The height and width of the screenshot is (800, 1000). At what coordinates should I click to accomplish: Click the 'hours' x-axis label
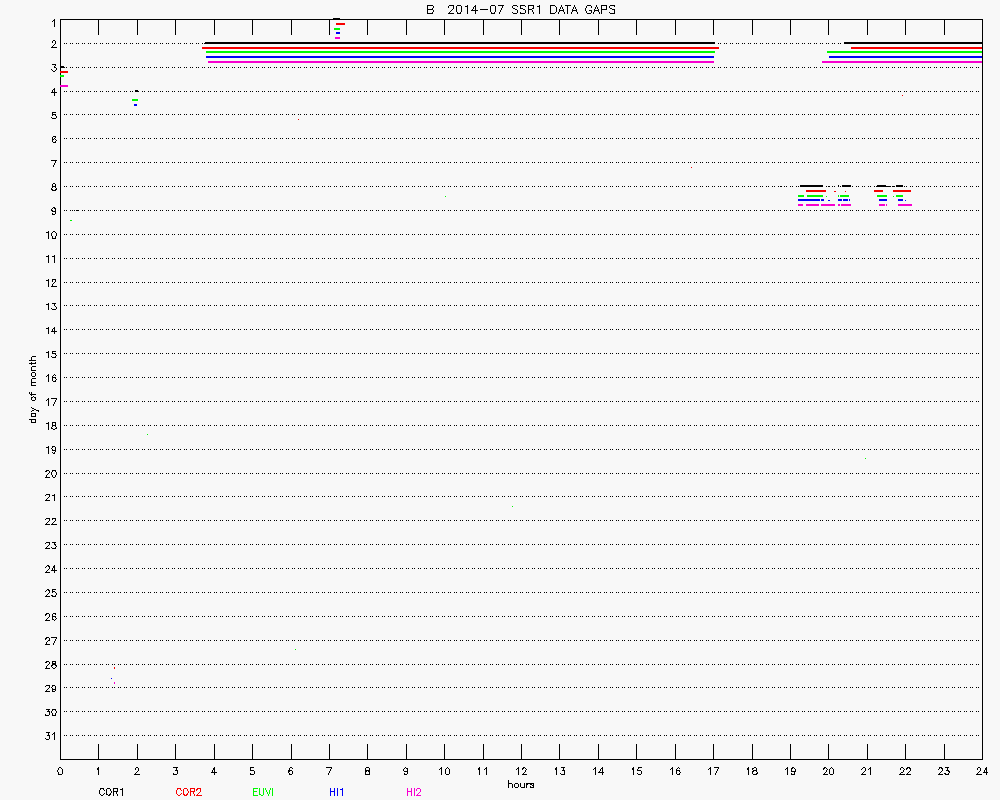pyautogui.click(x=520, y=784)
